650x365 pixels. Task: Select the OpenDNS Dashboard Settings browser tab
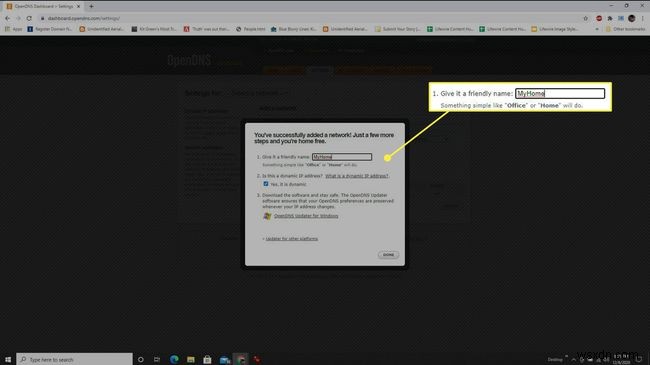tap(44, 6)
